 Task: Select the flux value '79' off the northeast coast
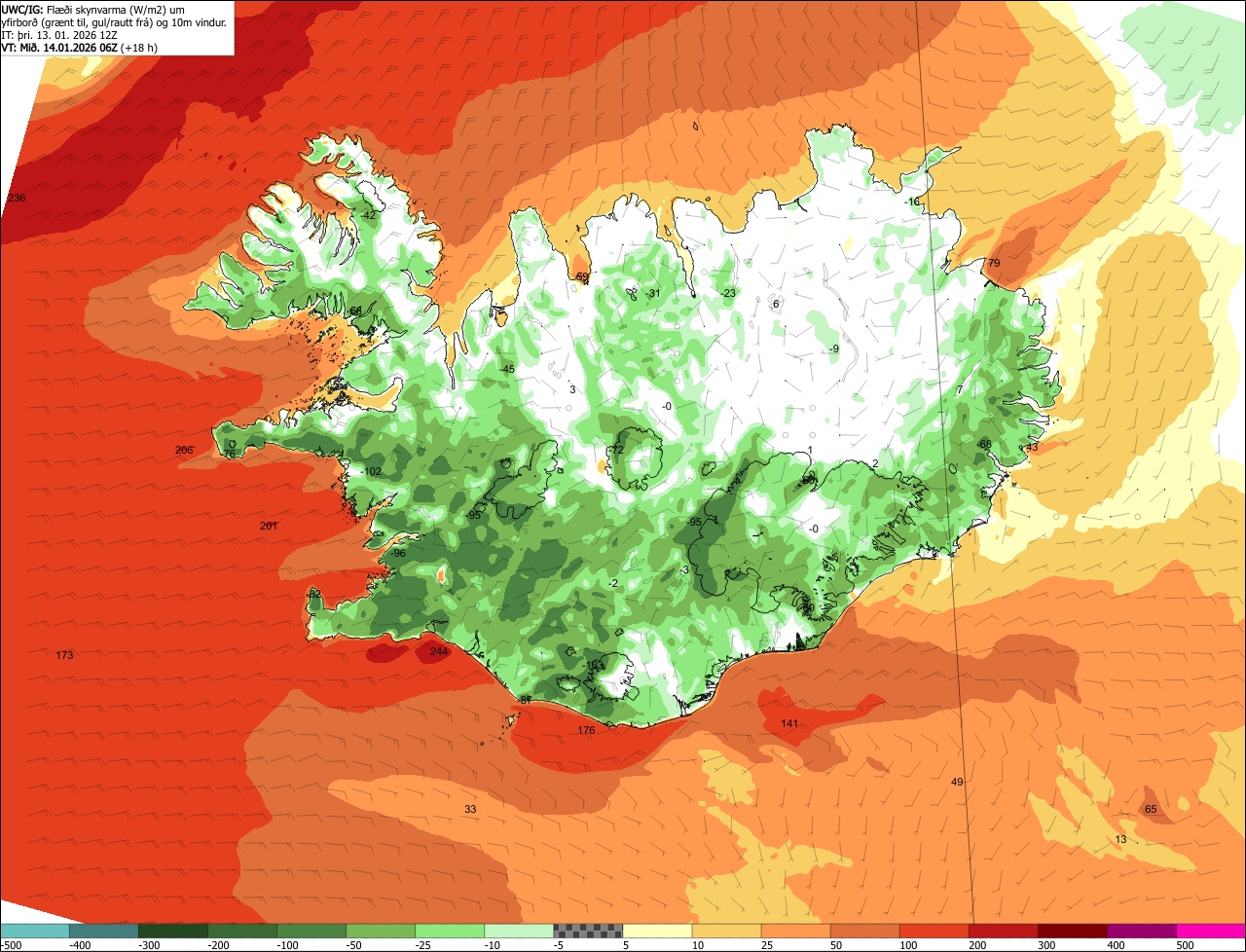click(994, 264)
